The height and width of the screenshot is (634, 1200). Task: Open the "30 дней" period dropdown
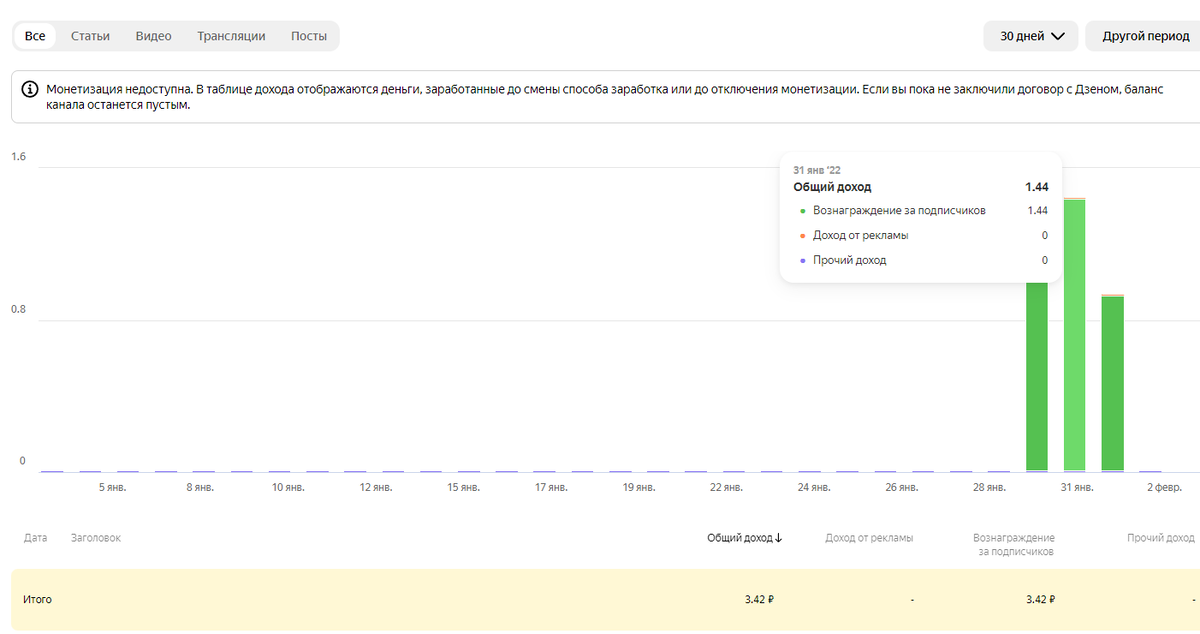click(1031, 36)
